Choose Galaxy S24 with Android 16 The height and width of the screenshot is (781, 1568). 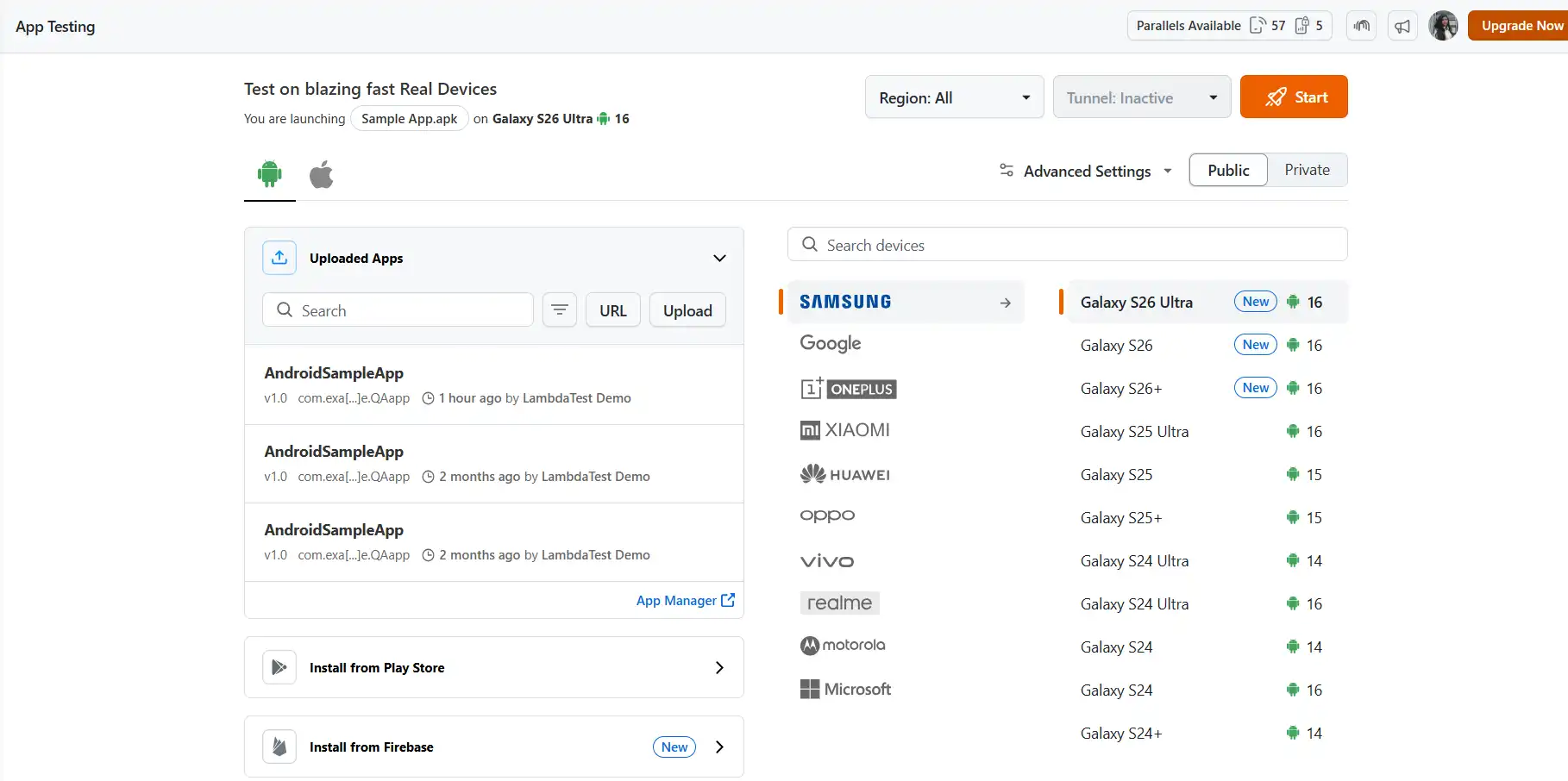point(1207,690)
